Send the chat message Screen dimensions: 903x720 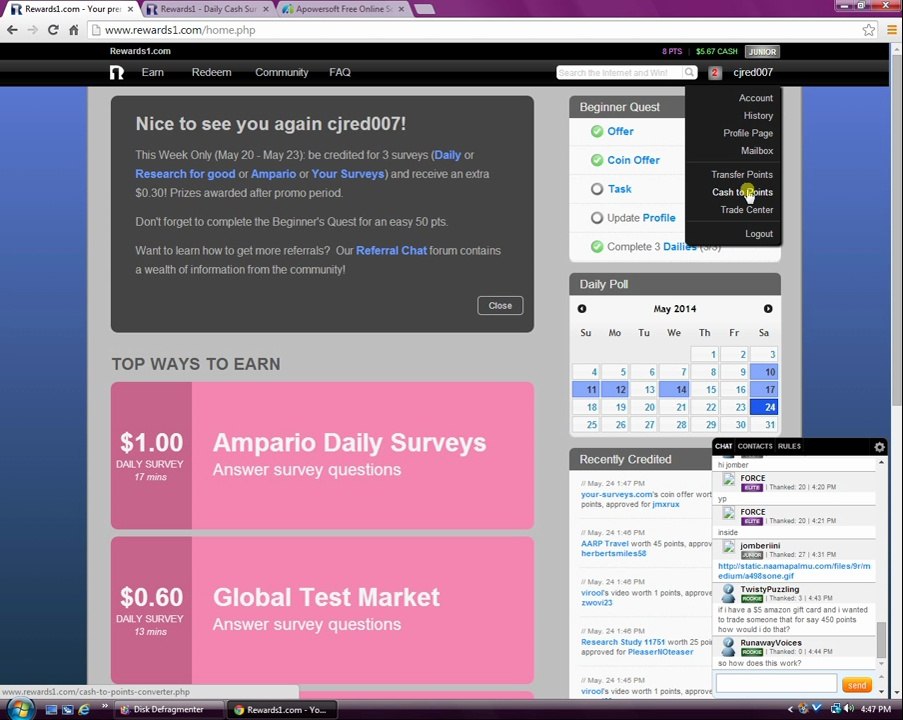tap(856, 685)
